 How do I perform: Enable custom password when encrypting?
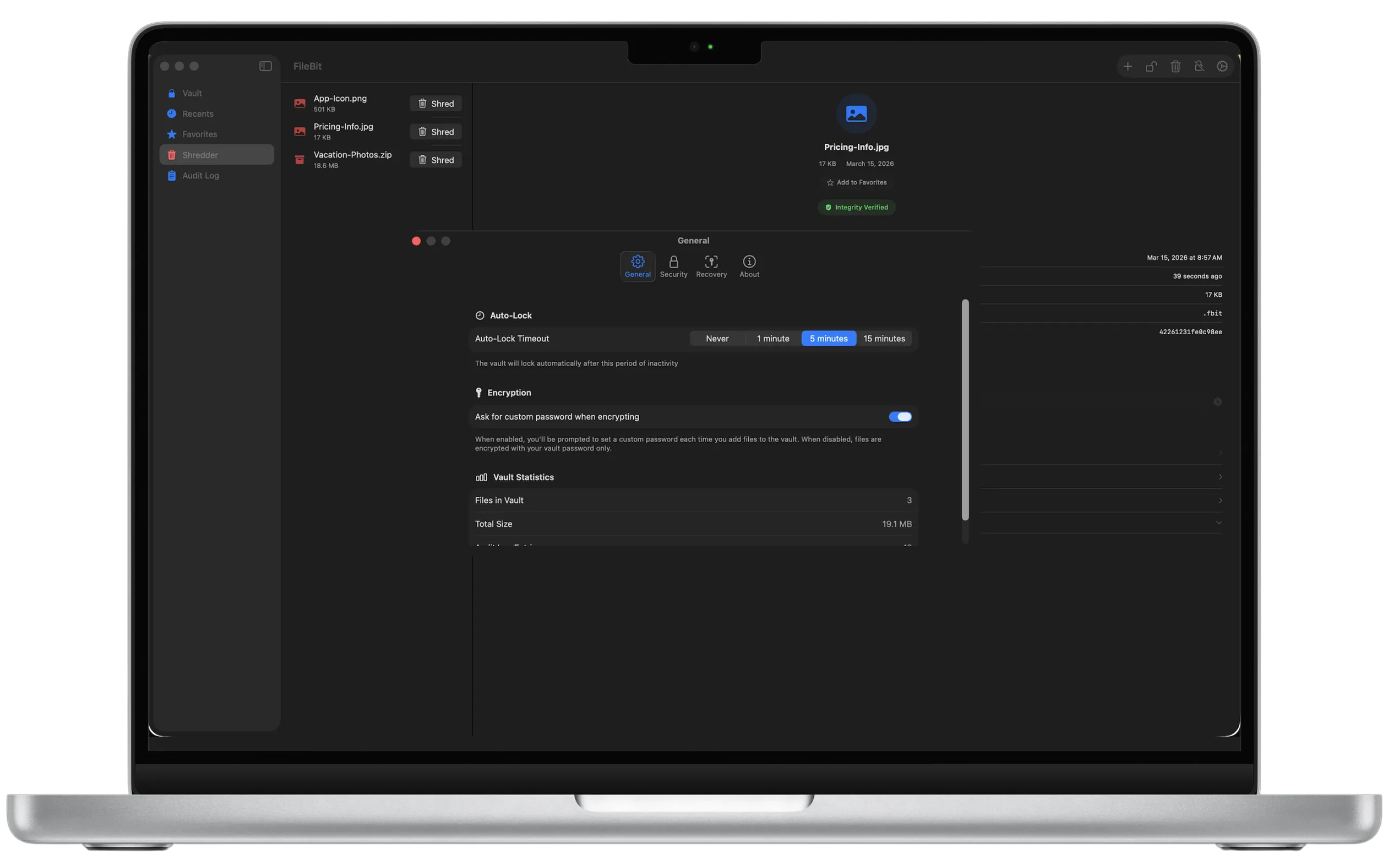[x=900, y=416]
